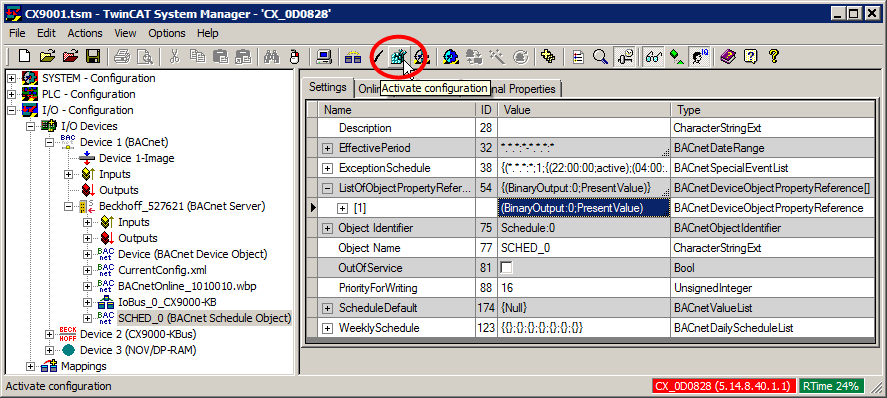Click the green diamond and triangle toolbar icon
The image size is (887, 398).
point(677,56)
